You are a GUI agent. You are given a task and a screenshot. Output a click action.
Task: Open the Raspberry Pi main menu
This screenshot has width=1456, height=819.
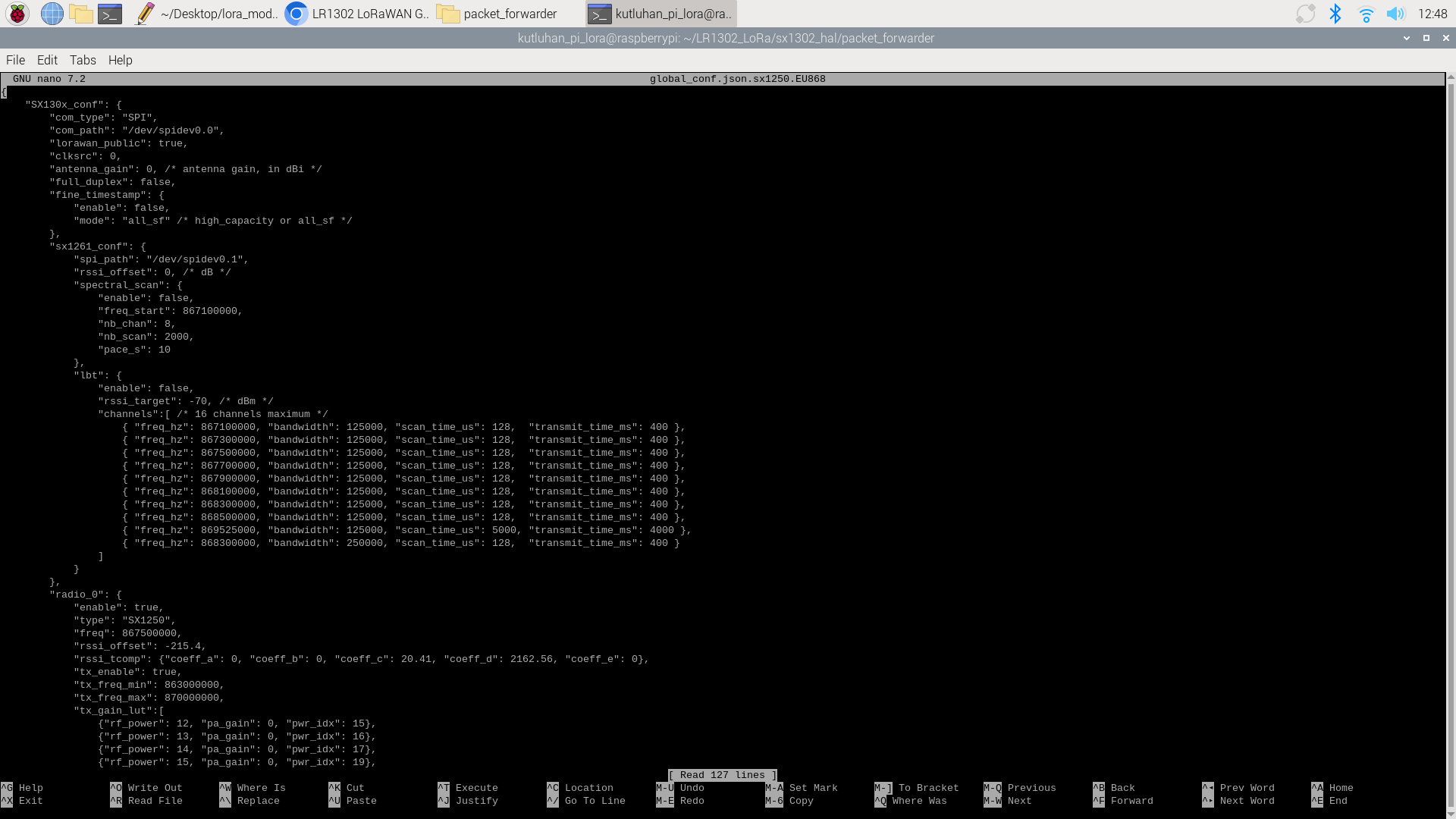(17, 14)
